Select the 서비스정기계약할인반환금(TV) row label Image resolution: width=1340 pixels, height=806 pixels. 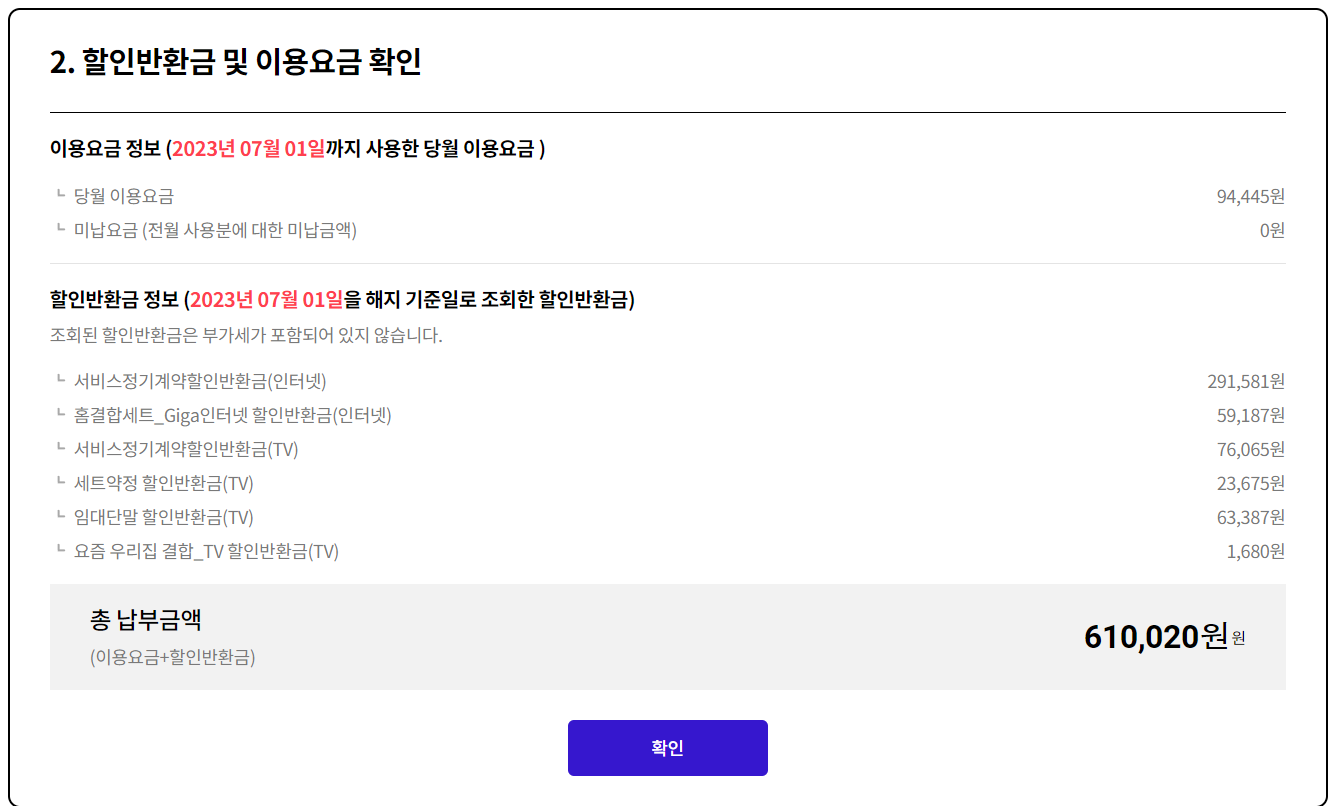[x=186, y=449]
